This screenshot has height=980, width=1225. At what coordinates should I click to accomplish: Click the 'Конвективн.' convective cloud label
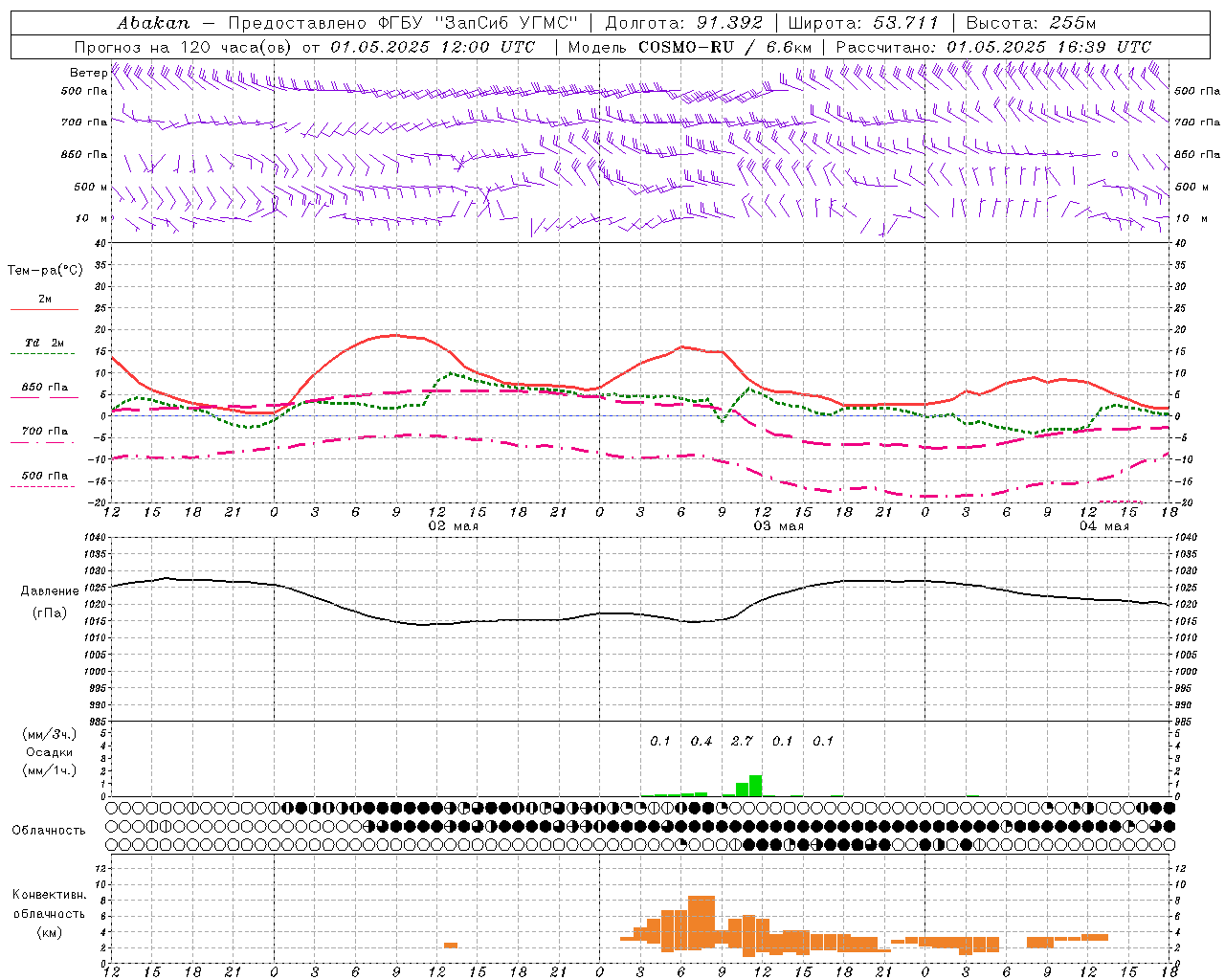[x=49, y=895]
